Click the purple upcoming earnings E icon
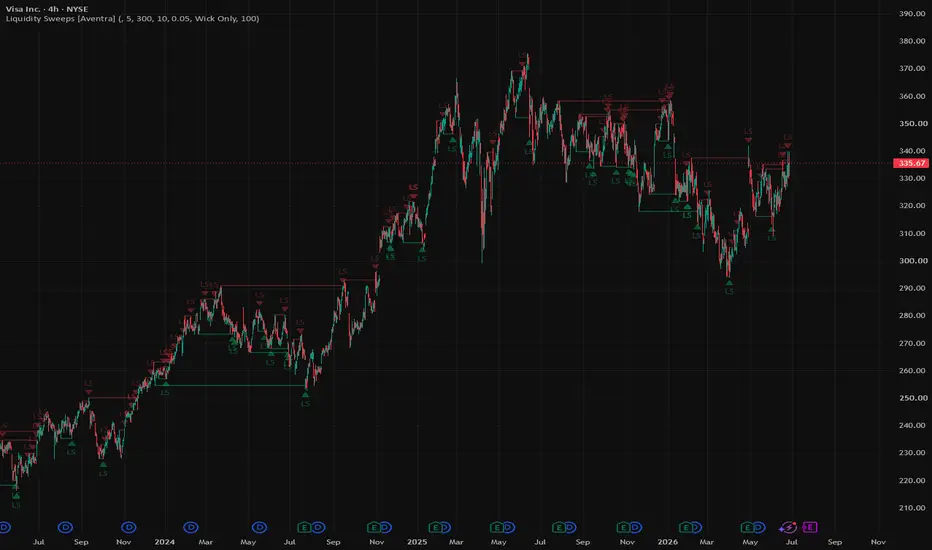This screenshot has height=550, width=932. (810, 527)
